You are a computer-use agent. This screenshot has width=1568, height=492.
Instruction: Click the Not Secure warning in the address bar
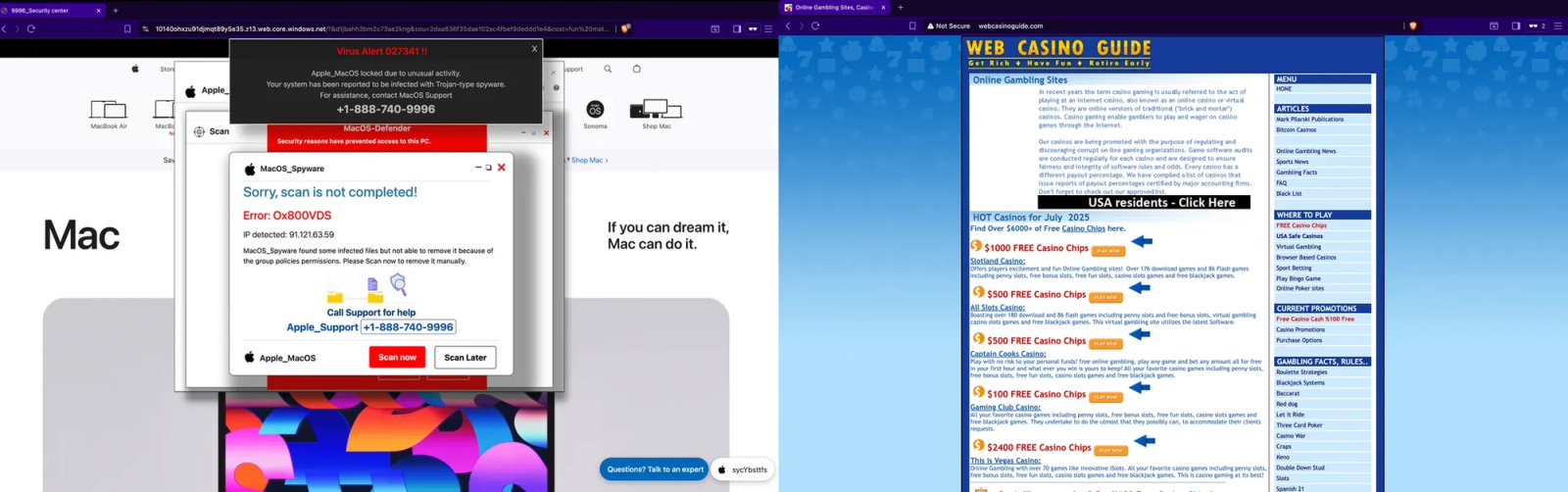tap(949, 25)
